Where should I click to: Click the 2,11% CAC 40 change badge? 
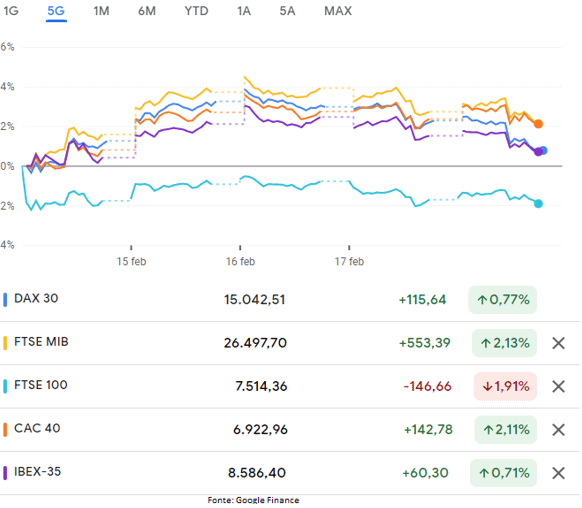click(506, 430)
